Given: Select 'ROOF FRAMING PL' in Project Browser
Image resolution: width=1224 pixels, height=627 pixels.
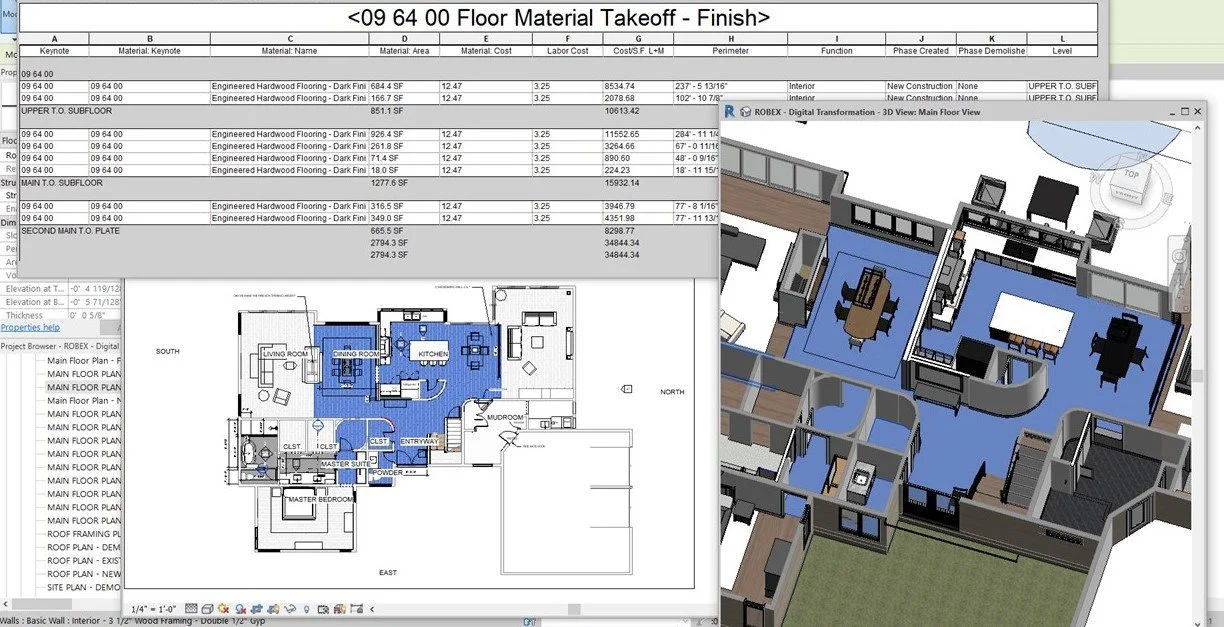Looking at the screenshot, I should click(x=85, y=534).
